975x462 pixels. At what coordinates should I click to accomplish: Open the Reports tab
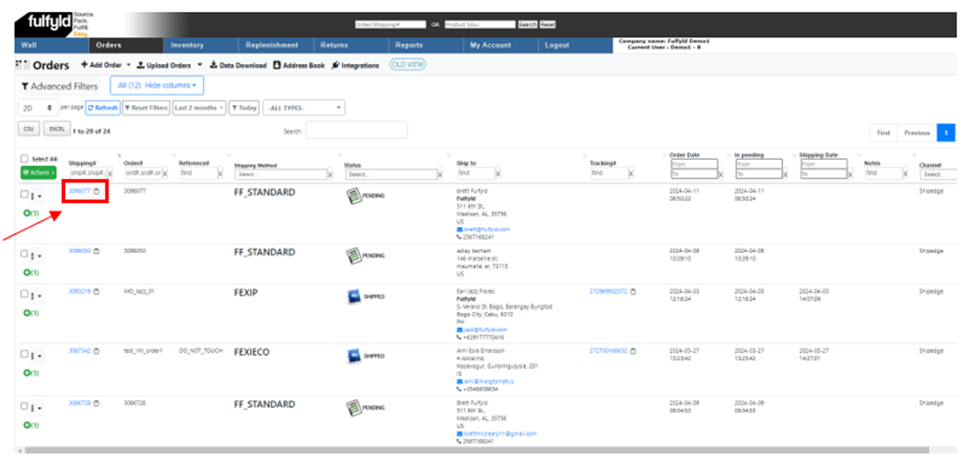pyautogui.click(x=408, y=45)
